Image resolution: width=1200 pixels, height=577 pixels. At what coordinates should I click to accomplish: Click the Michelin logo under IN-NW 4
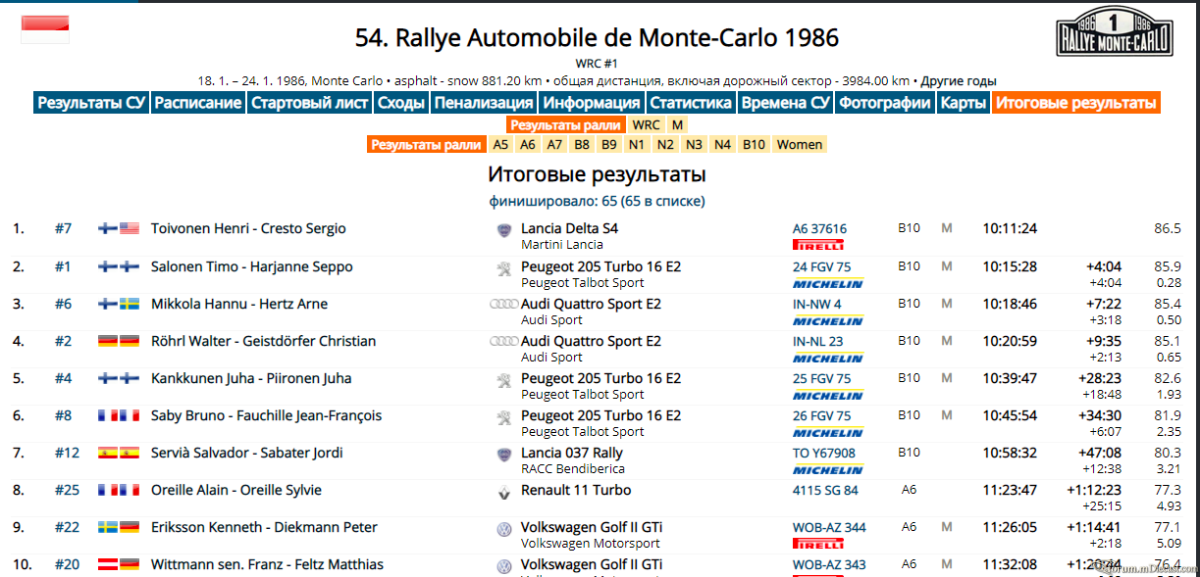[828, 321]
